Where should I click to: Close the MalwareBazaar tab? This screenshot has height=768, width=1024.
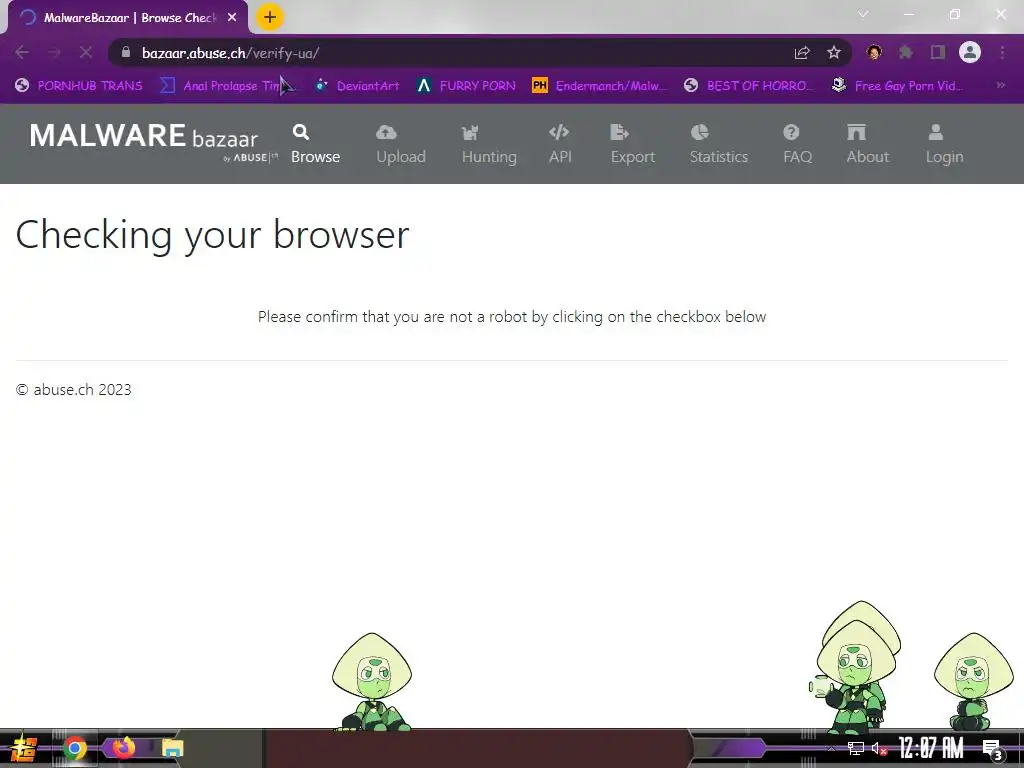click(x=232, y=18)
